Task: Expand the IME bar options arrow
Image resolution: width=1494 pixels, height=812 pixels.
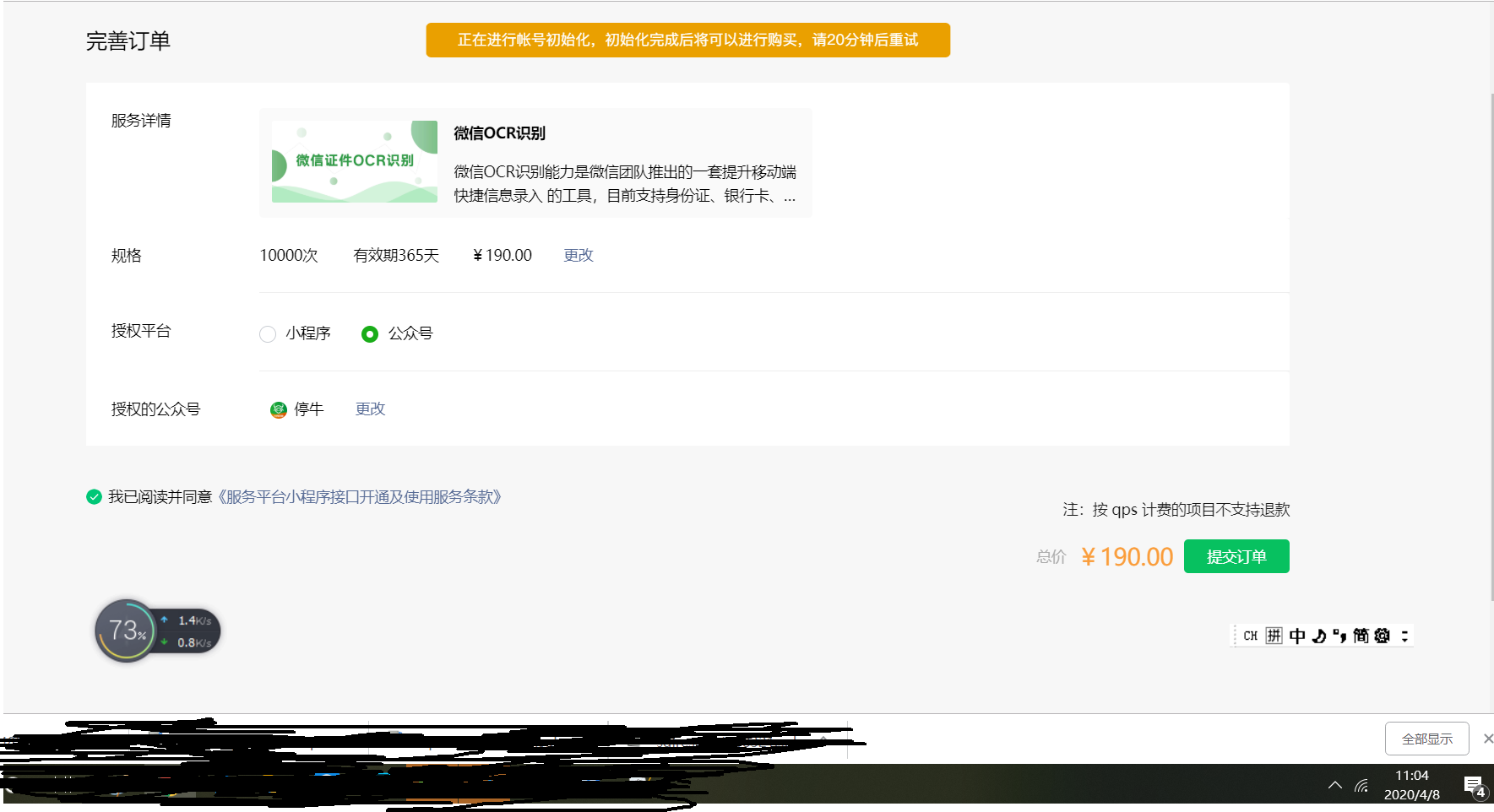Action: coord(1404,636)
